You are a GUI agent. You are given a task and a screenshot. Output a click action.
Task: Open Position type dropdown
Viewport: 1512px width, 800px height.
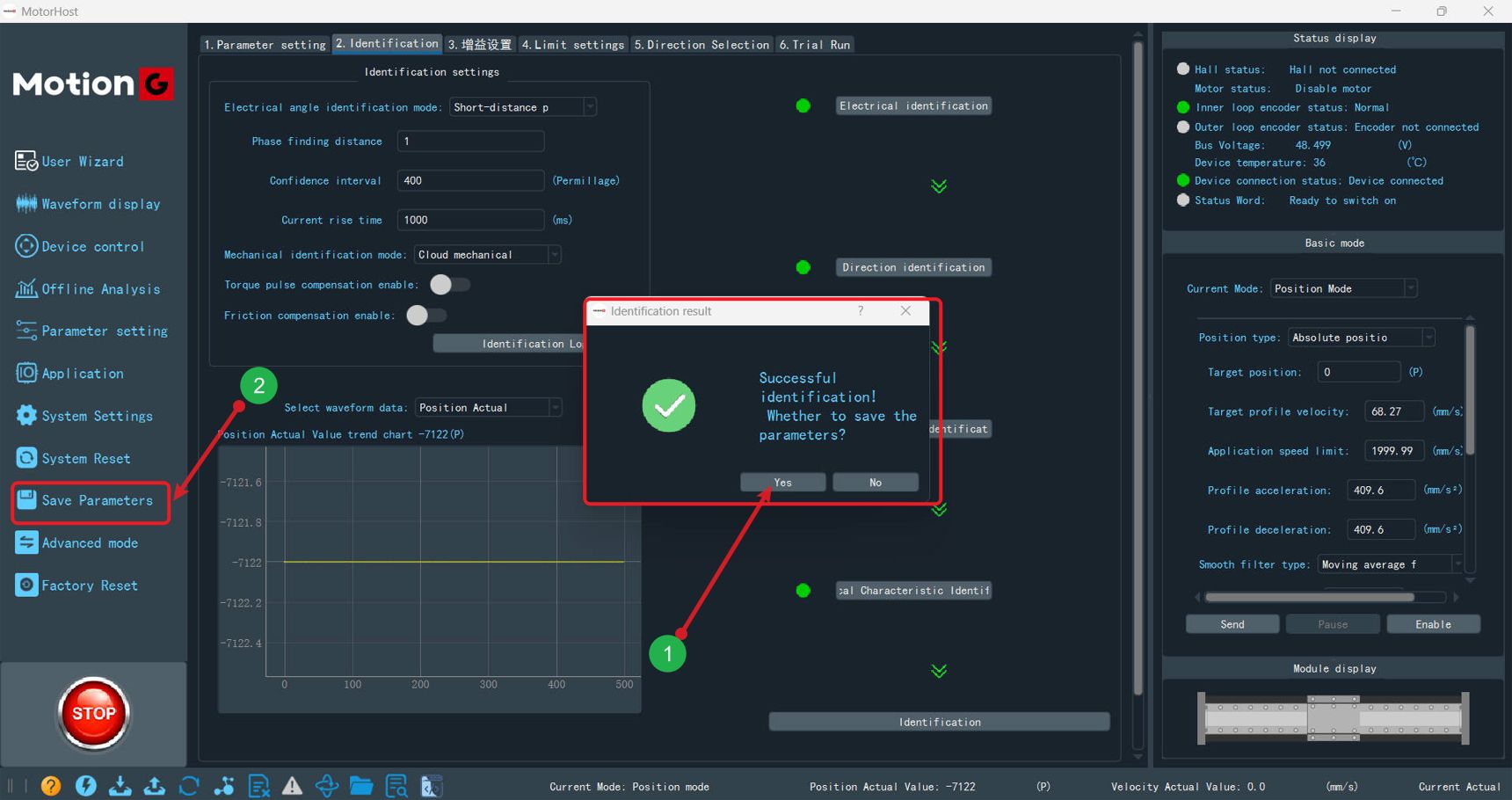click(x=1361, y=338)
